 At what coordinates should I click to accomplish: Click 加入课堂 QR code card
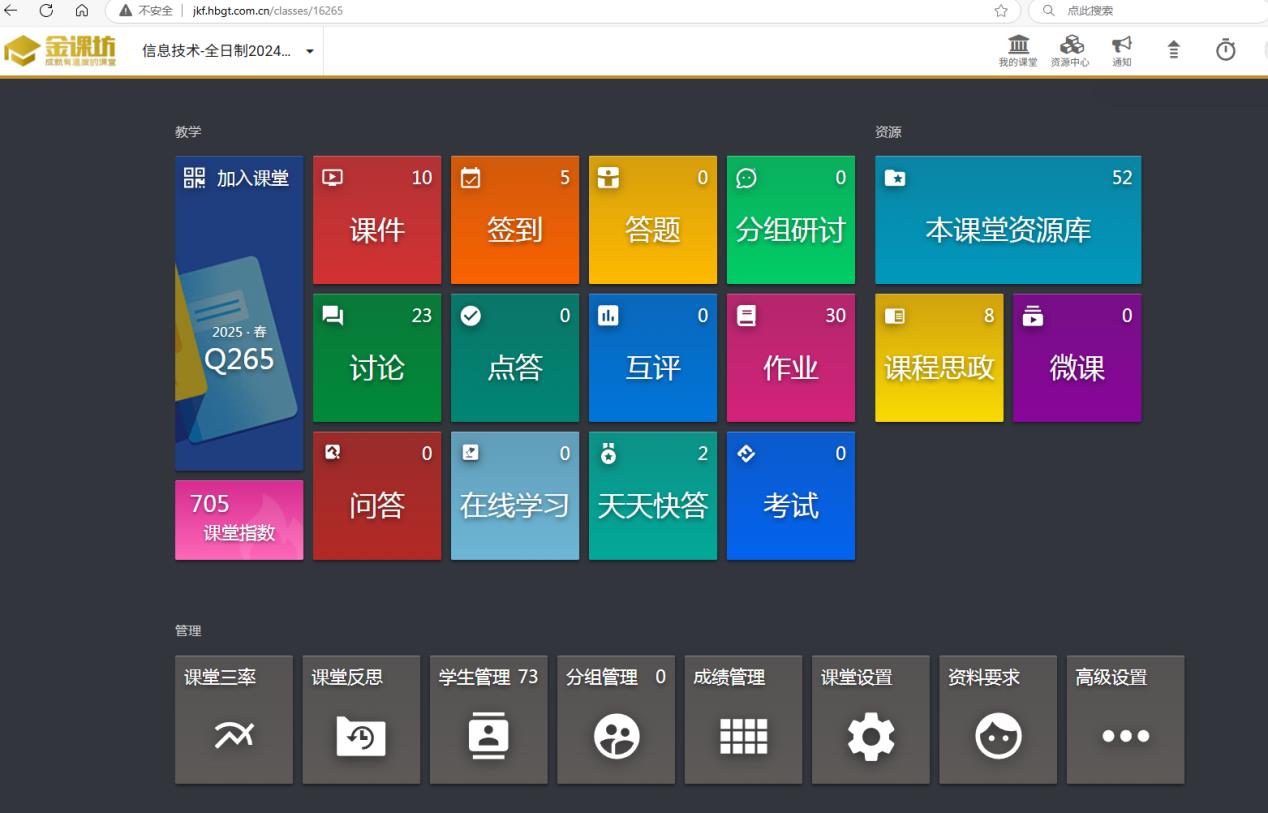[x=239, y=312]
